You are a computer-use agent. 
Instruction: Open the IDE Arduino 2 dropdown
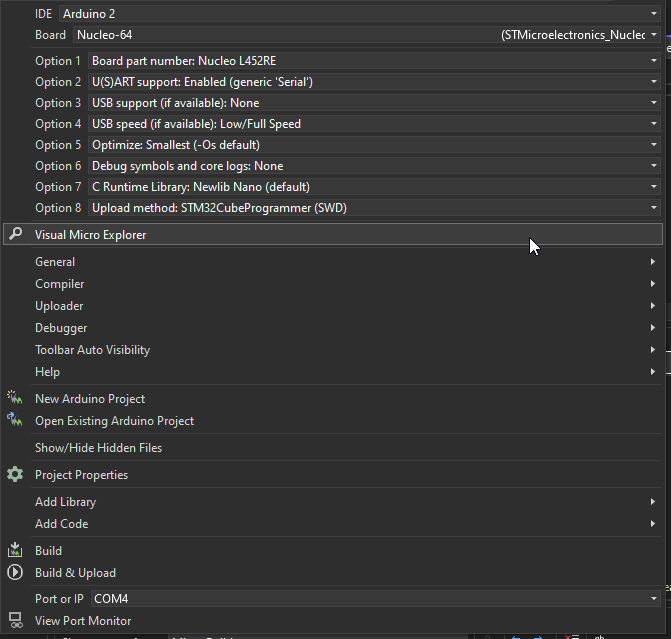(359, 14)
